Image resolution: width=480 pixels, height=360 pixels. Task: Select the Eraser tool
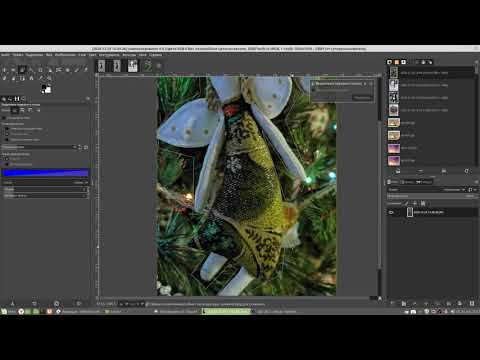[86, 70]
